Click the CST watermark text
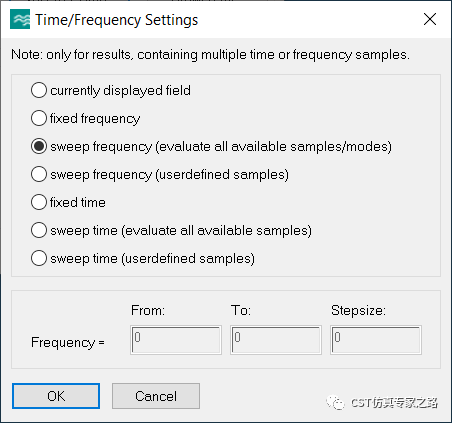This screenshot has width=452, height=423. click(394, 403)
